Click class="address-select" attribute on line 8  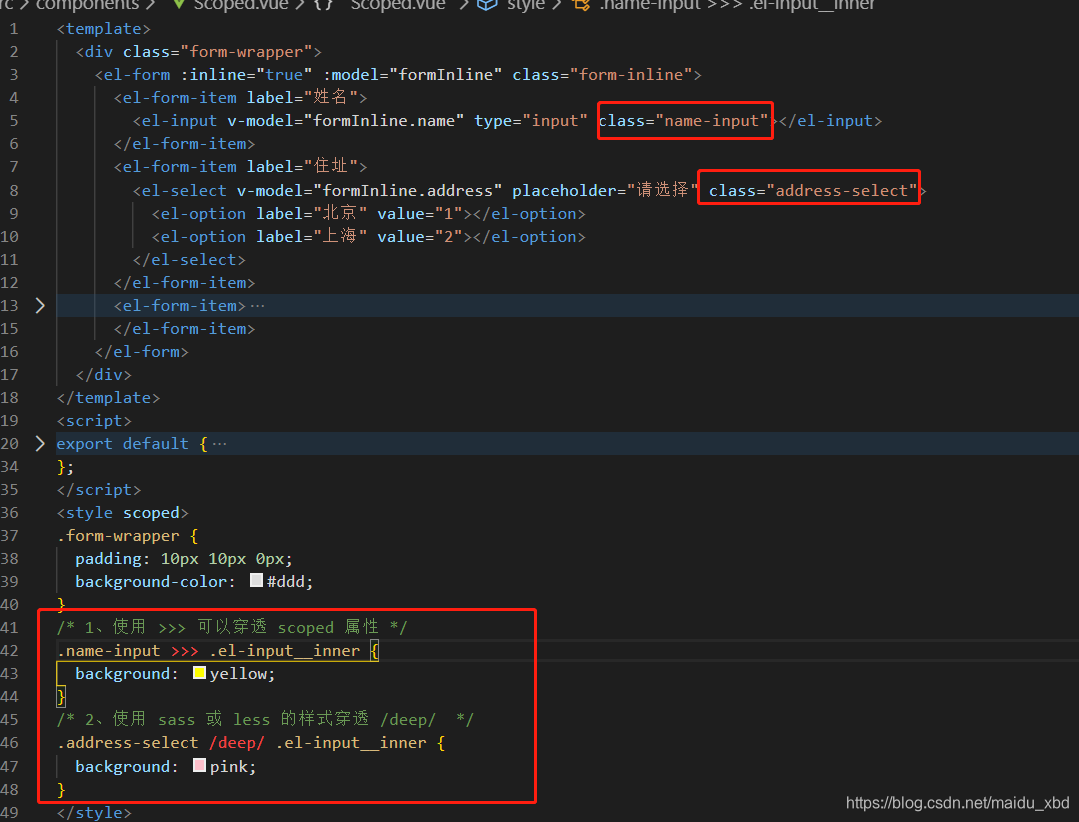813,191
